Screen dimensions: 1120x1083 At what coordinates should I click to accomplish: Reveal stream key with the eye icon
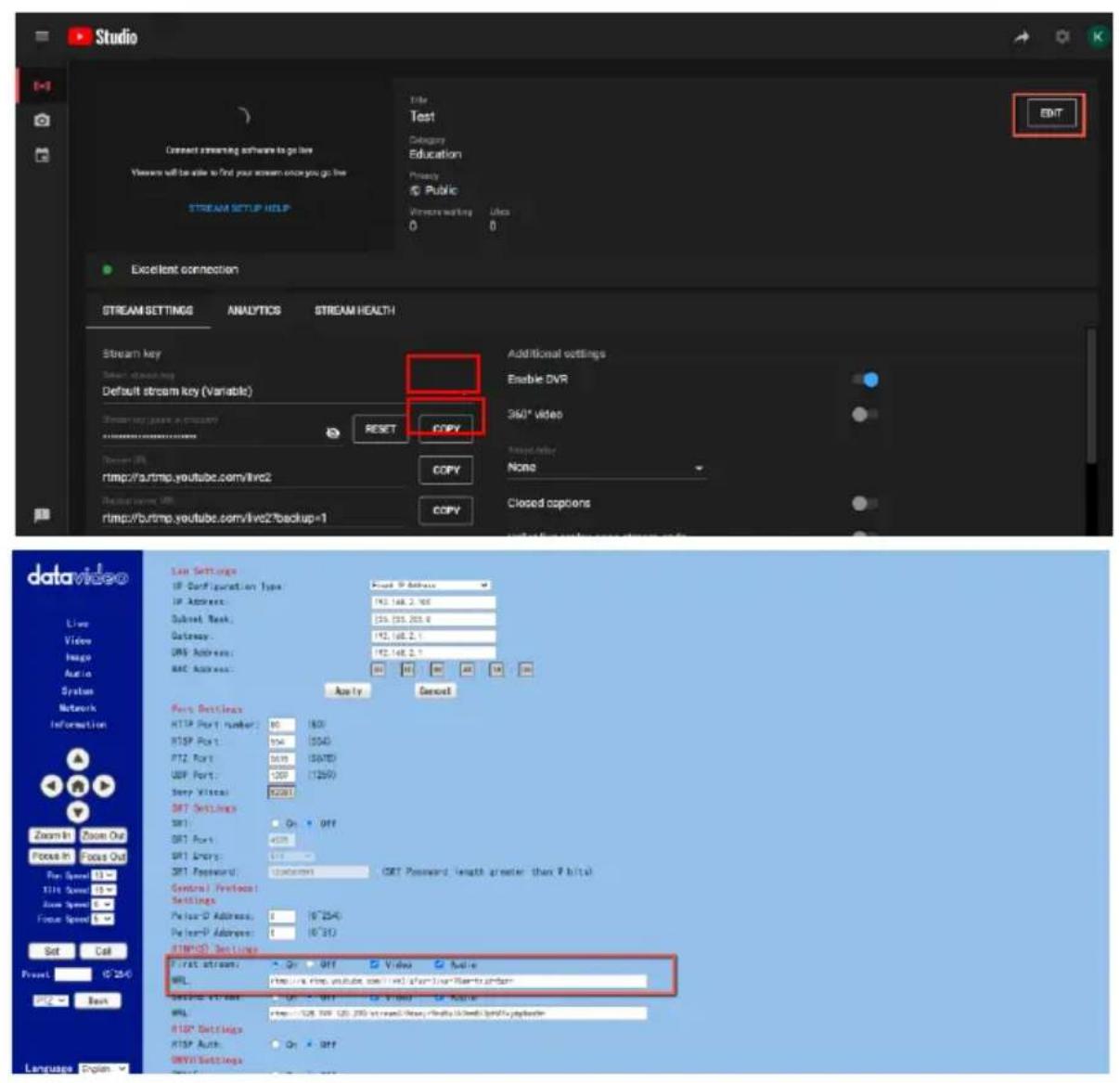[x=333, y=432]
